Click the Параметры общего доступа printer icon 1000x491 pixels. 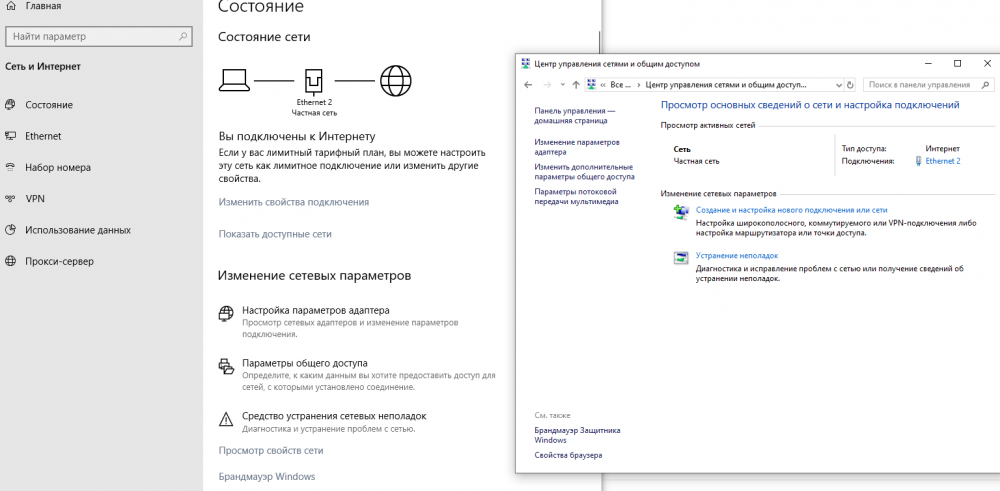(x=226, y=367)
